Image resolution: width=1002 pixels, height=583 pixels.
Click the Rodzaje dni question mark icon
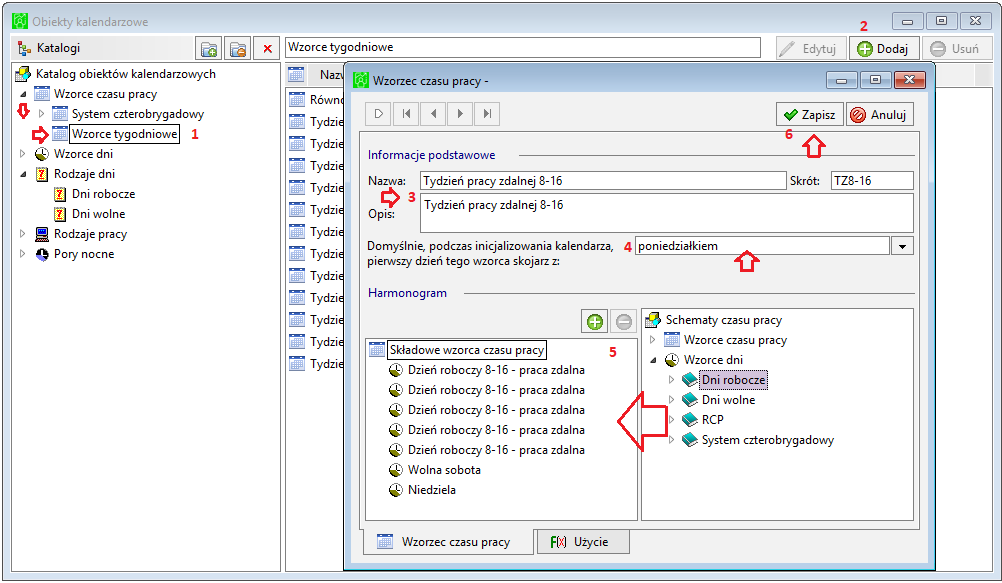pyautogui.click(x=42, y=174)
